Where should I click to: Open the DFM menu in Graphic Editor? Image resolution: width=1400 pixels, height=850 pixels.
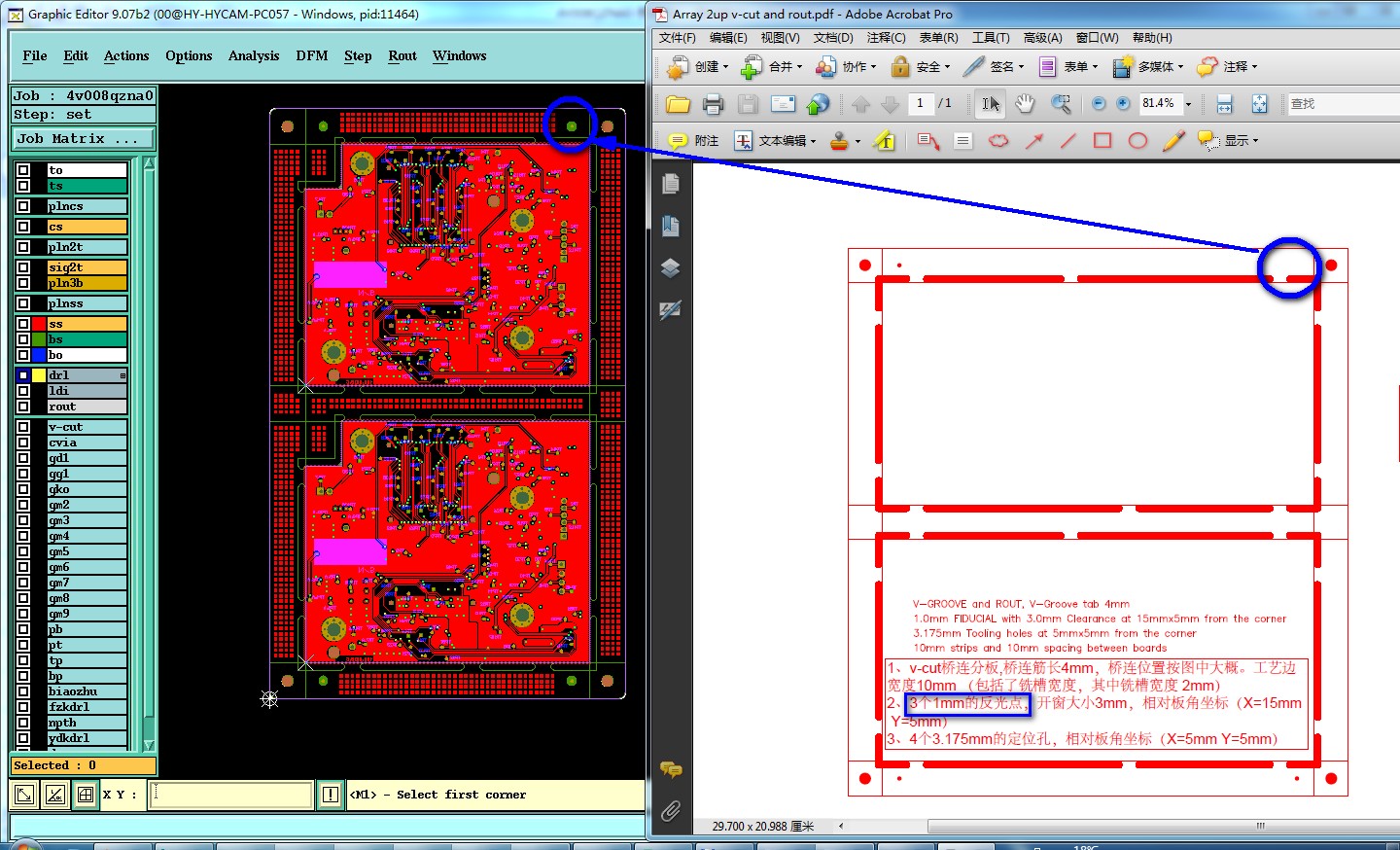(x=312, y=56)
